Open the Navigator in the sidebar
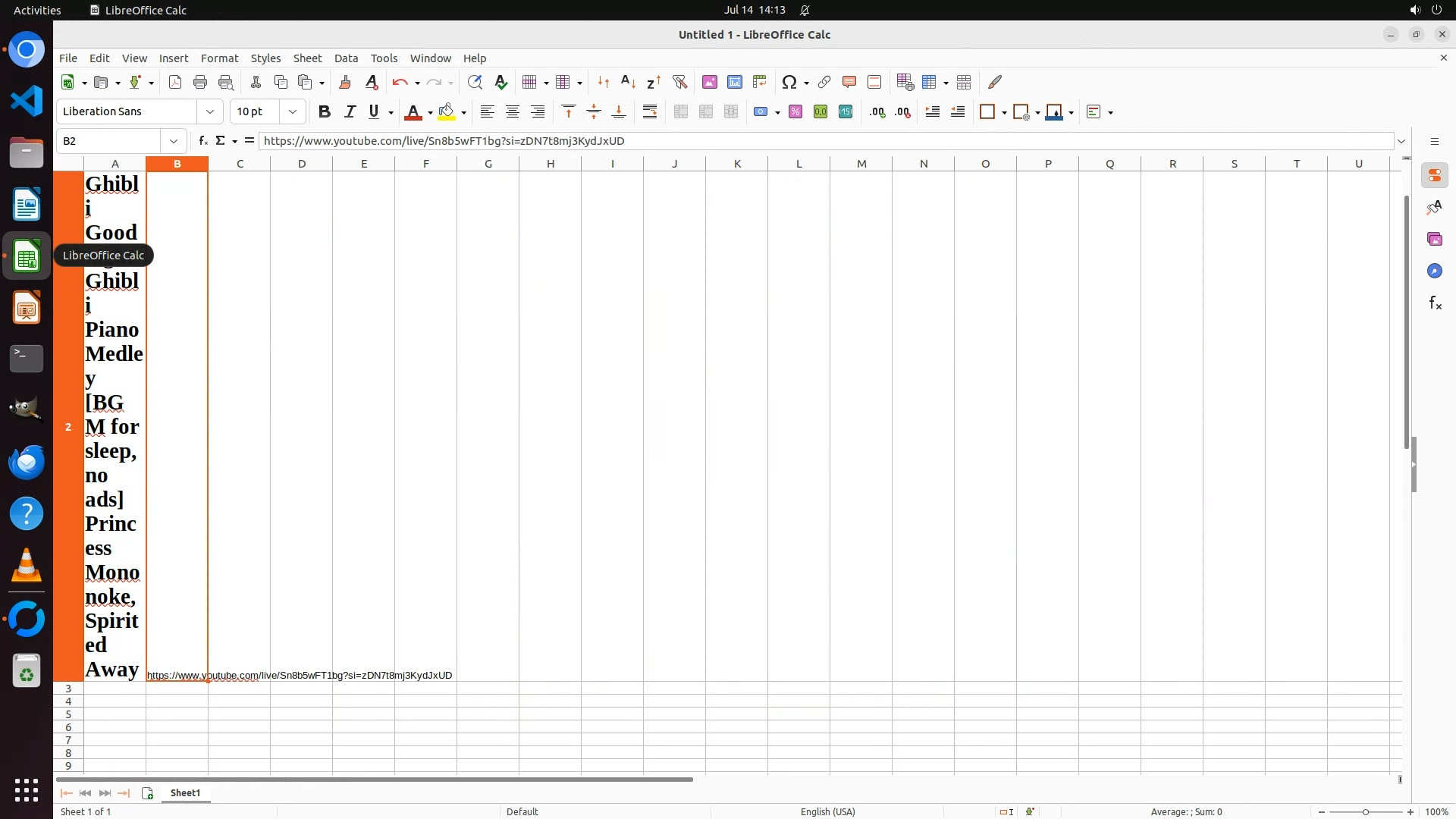This screenshot has width=1456, height=819. tap(1434, 271)
